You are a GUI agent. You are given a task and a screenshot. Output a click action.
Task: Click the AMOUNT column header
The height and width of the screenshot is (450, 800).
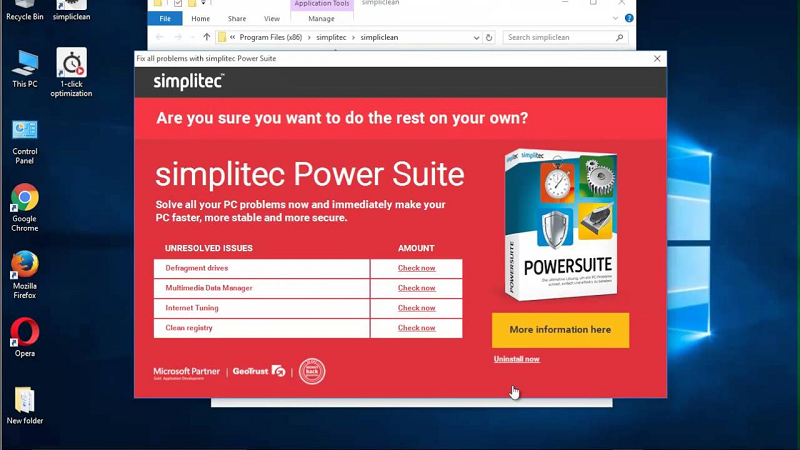tap(416, 248)
